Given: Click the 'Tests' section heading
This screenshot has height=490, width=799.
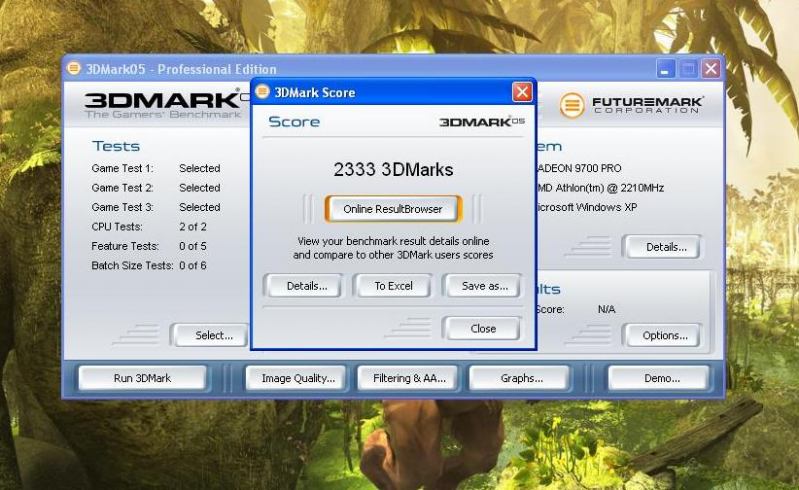Looking at the screenshot, I should pos(116,146).
